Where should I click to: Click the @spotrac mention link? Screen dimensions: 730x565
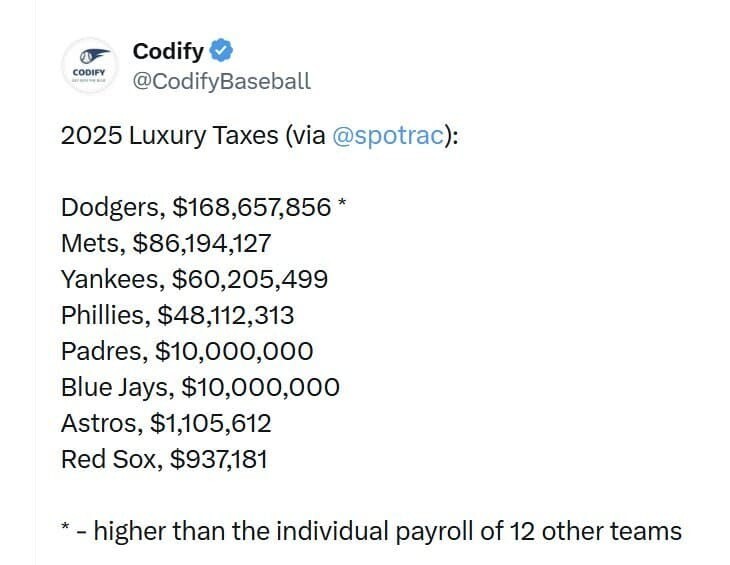click(388, 135)
